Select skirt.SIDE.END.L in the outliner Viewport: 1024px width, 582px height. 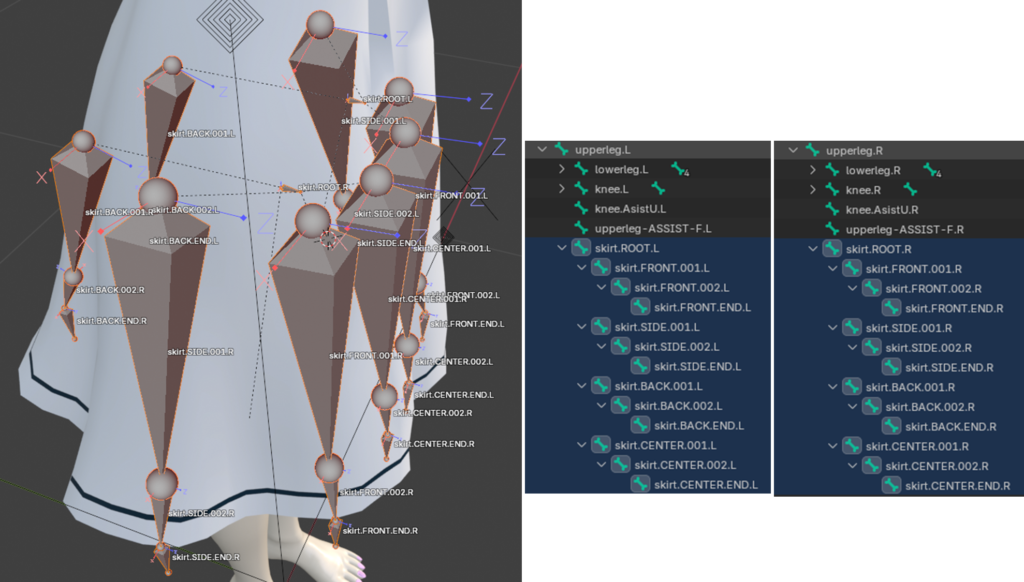[697, 367]
